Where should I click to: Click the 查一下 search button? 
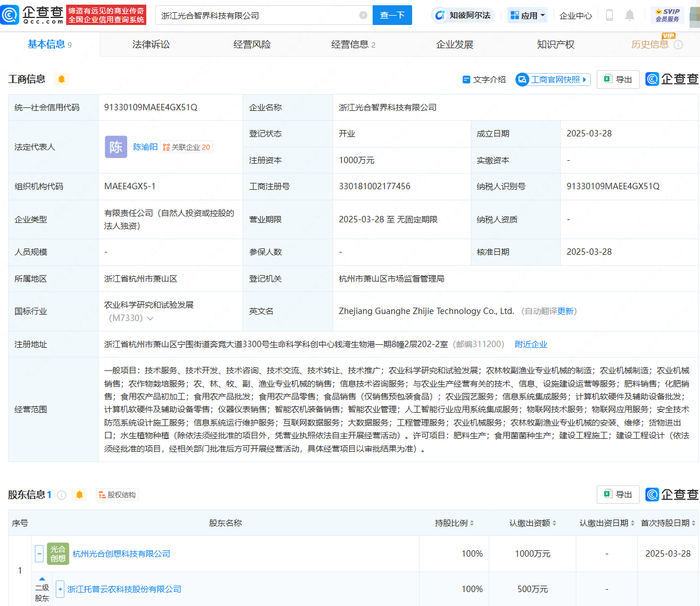(x=392, y=15)
